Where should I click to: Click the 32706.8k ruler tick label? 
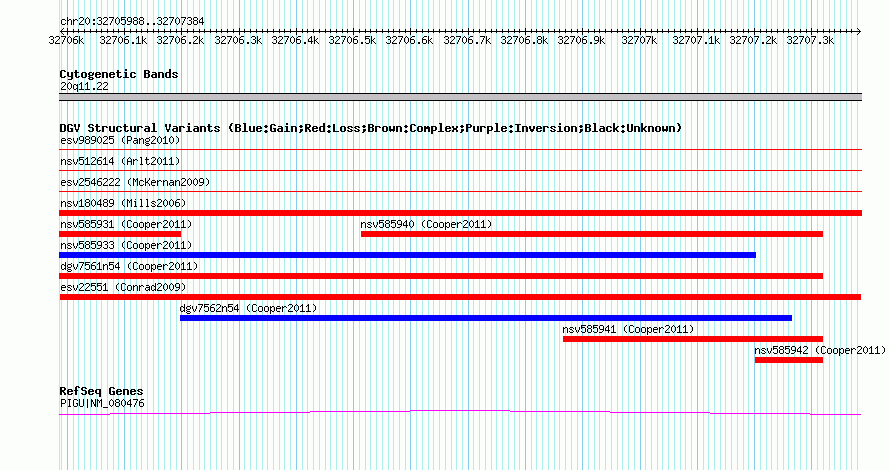coord(524,40)
